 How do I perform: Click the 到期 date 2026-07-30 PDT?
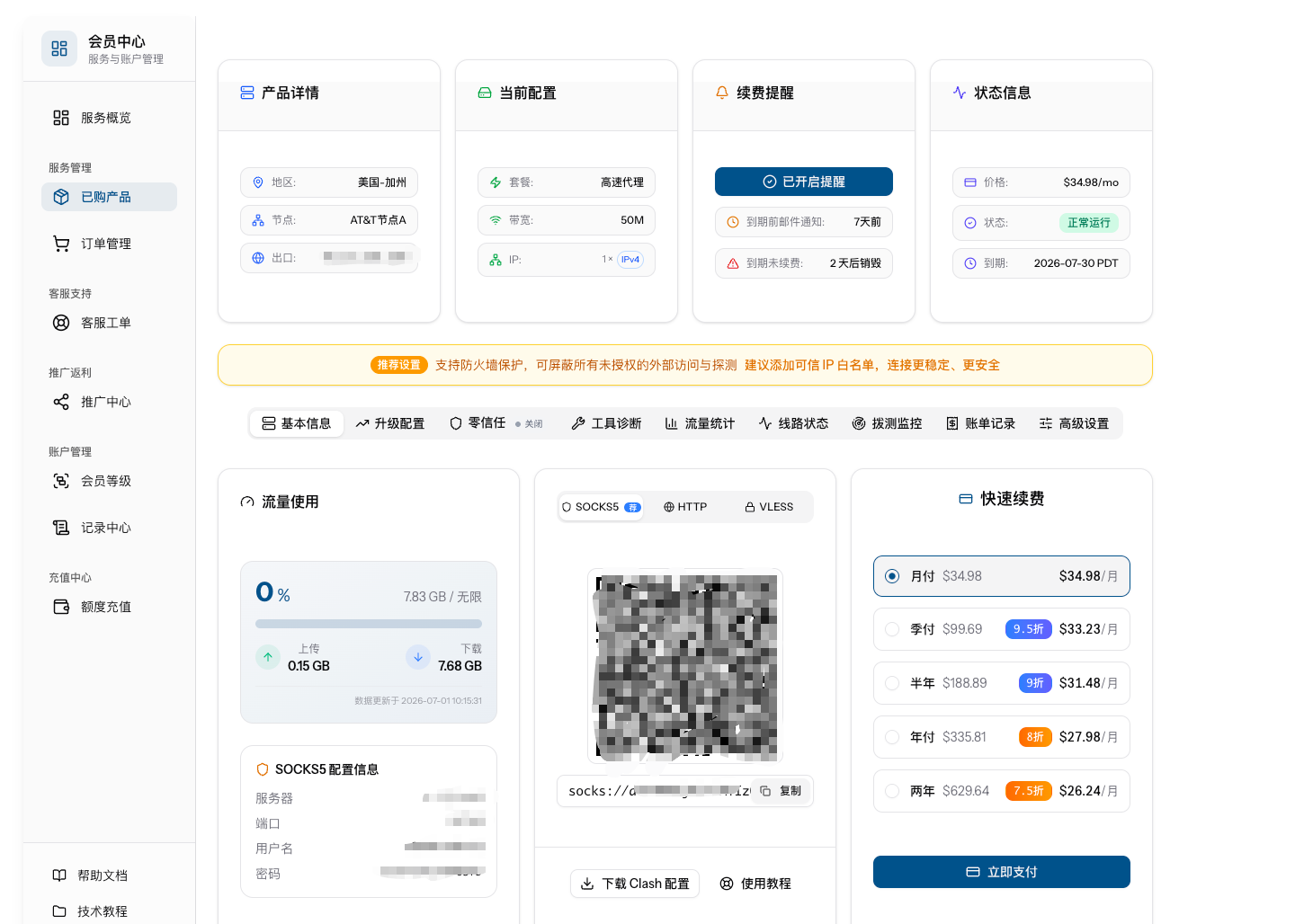1076,263
